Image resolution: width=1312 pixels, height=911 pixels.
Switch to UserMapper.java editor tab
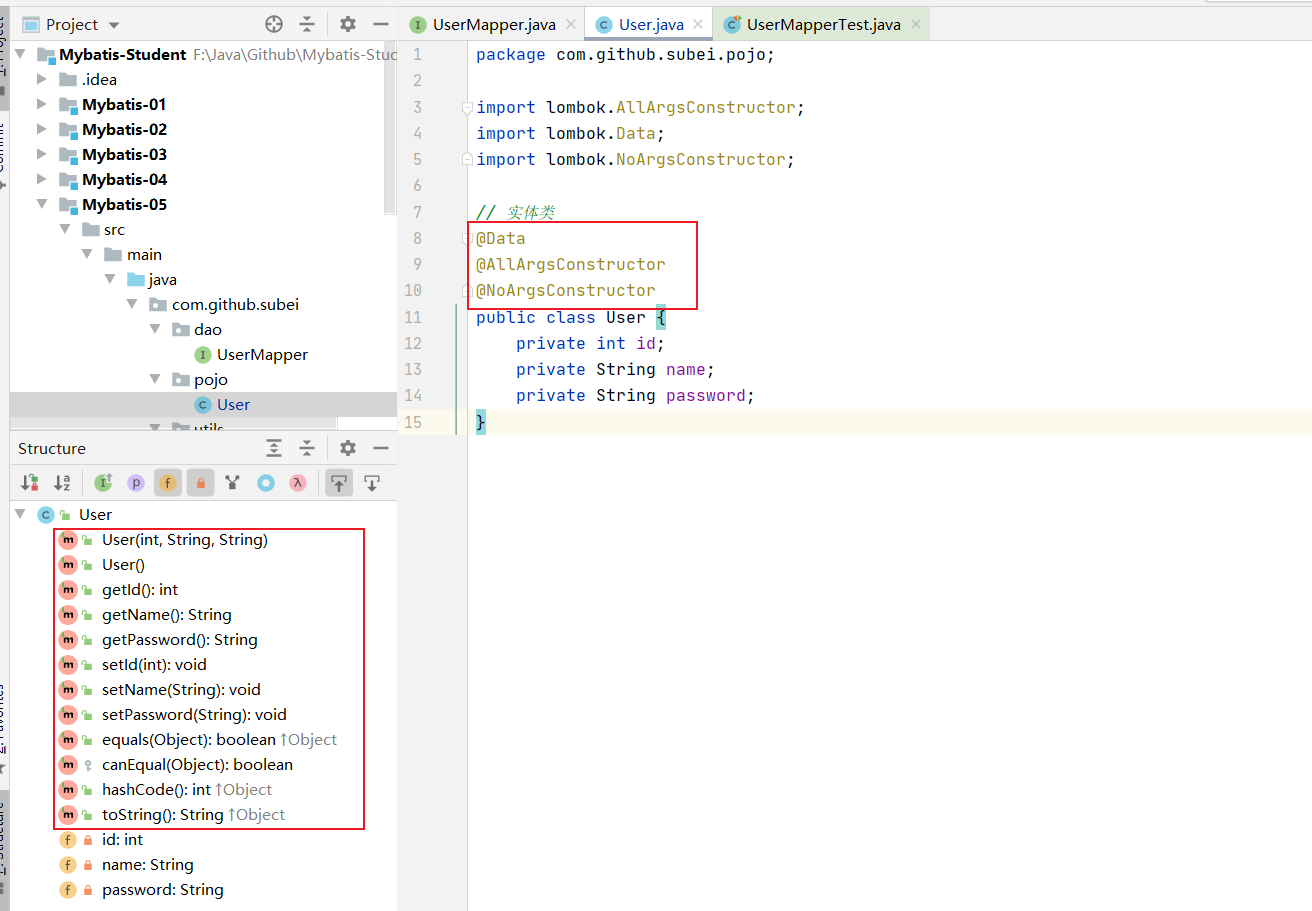[x=493, y=25]
